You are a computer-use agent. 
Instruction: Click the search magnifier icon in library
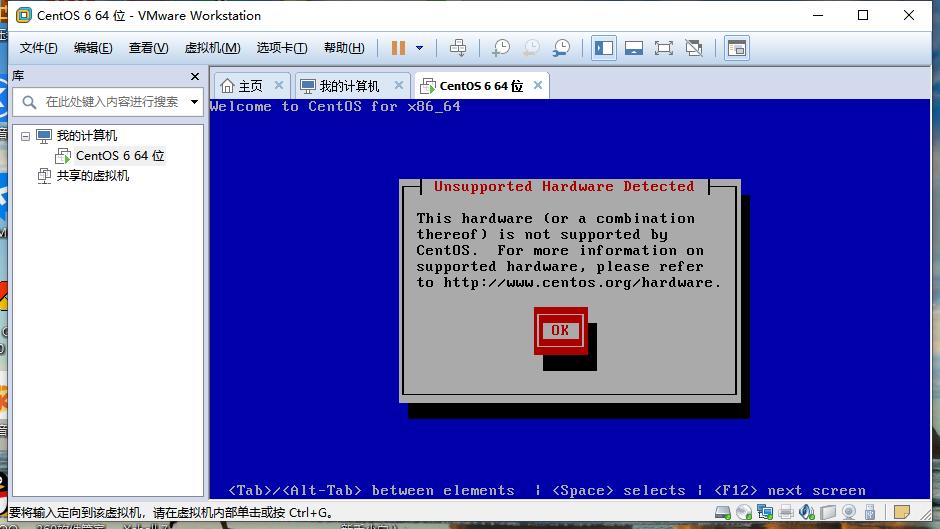tap(29, 102)
